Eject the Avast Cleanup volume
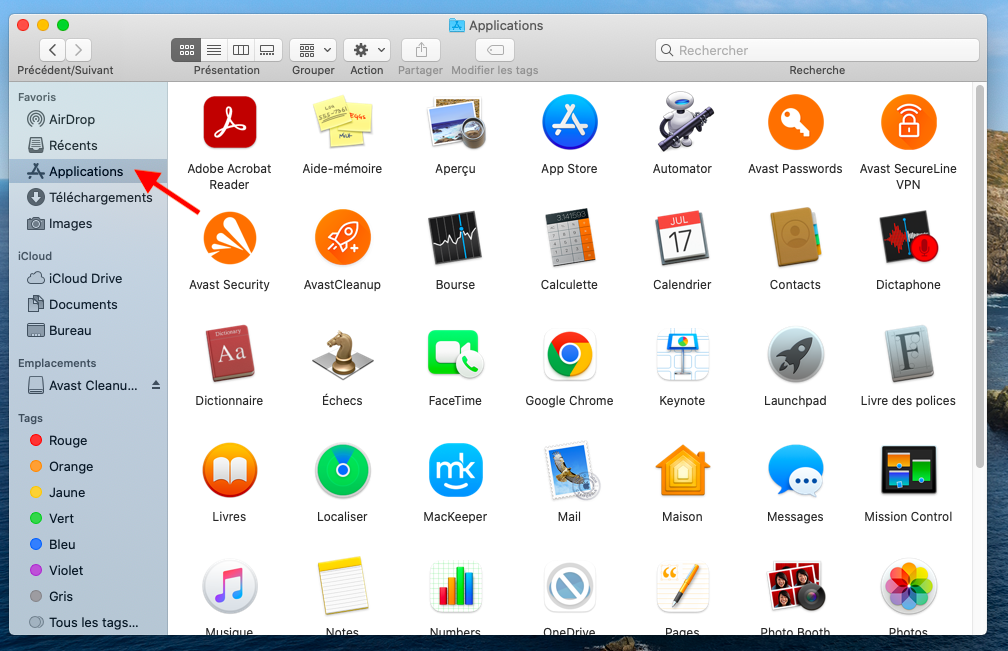 [156, 385]
